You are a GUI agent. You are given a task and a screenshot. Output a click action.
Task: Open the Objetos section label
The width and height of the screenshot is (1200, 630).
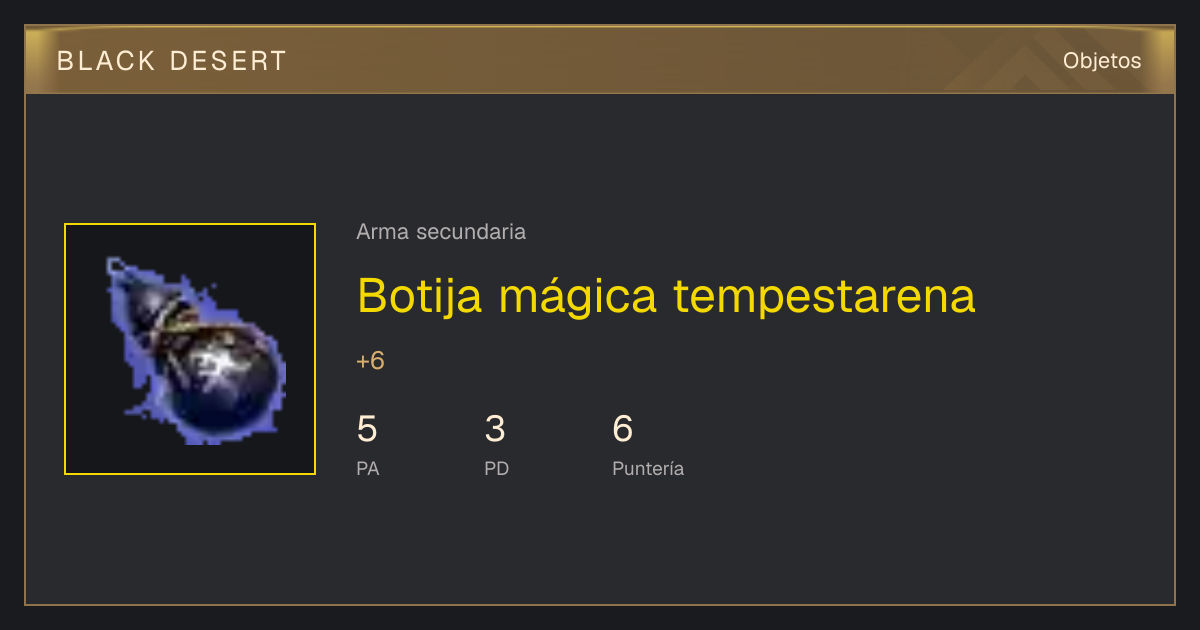coord(1102,61)
